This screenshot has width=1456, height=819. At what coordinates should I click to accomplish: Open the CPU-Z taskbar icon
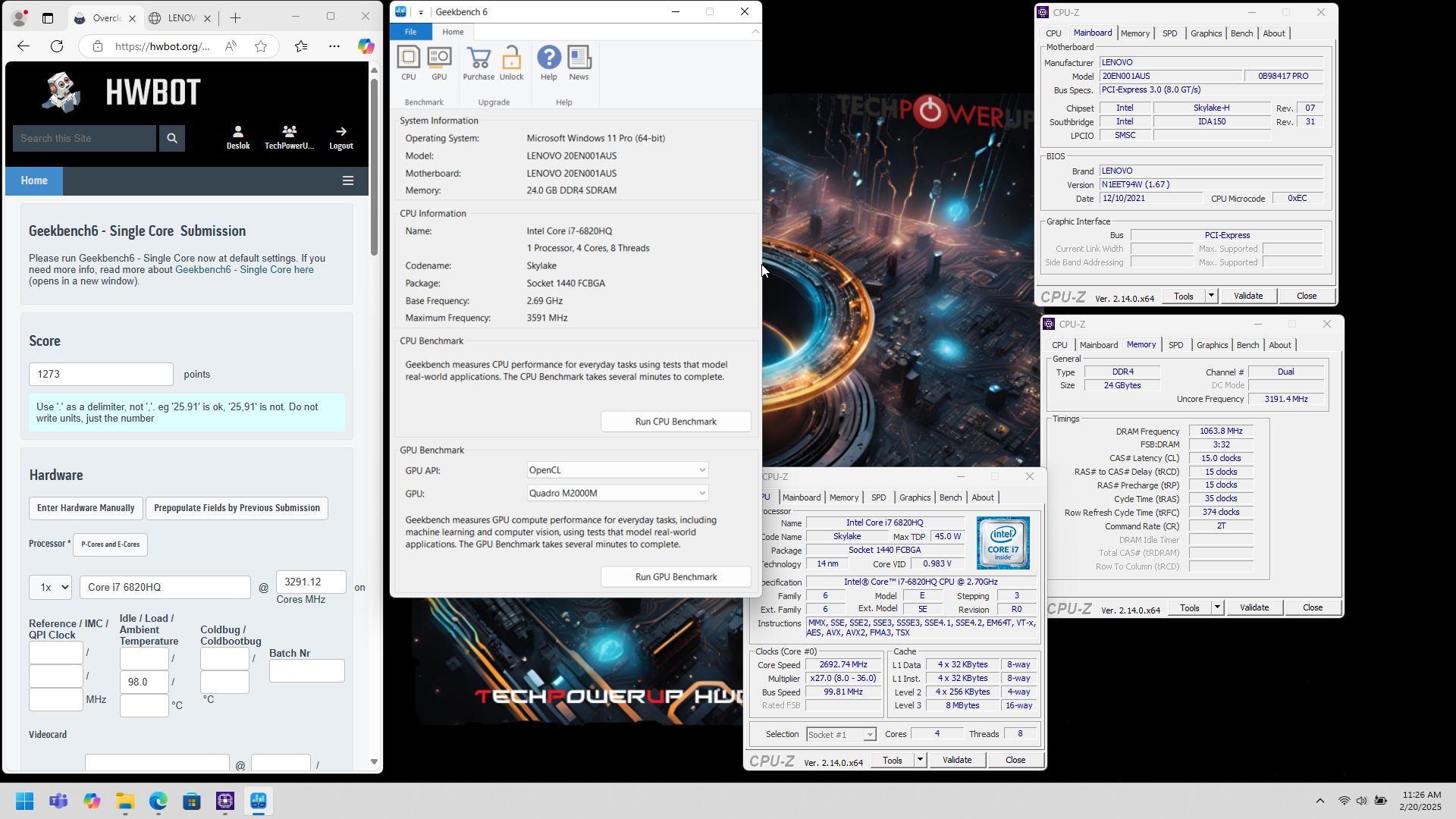[225, 801]
